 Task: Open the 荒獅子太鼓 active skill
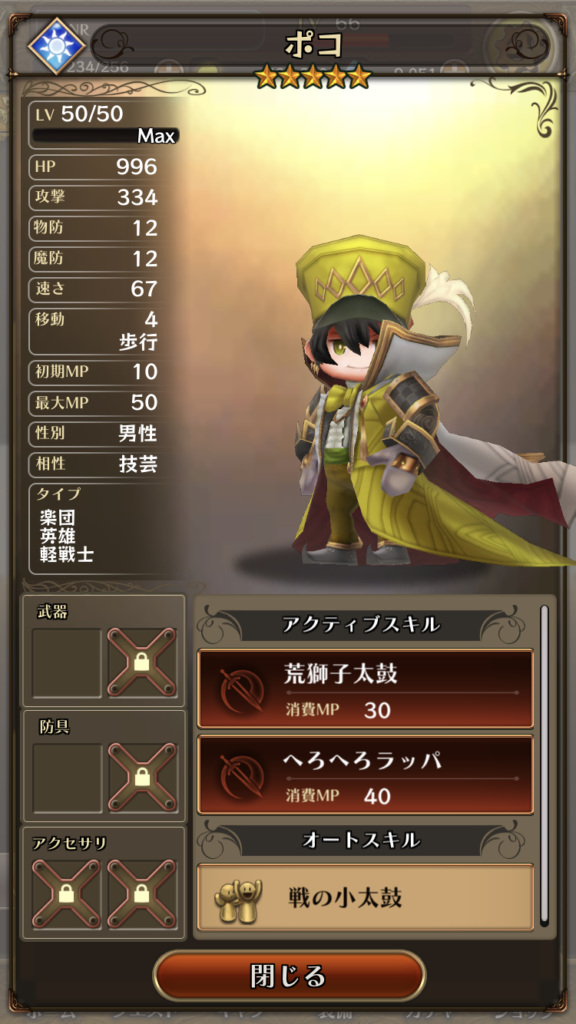pos(366,689)
